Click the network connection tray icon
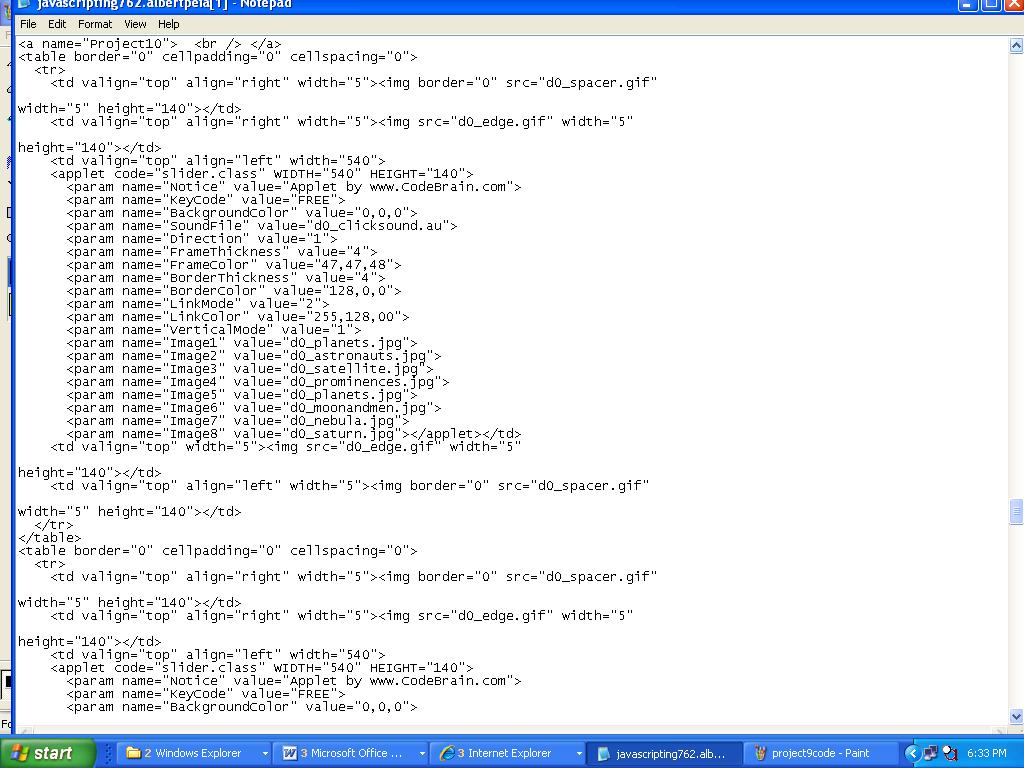Image resolution: width=1024 pixels, height=768 pixels. (931, 753)
